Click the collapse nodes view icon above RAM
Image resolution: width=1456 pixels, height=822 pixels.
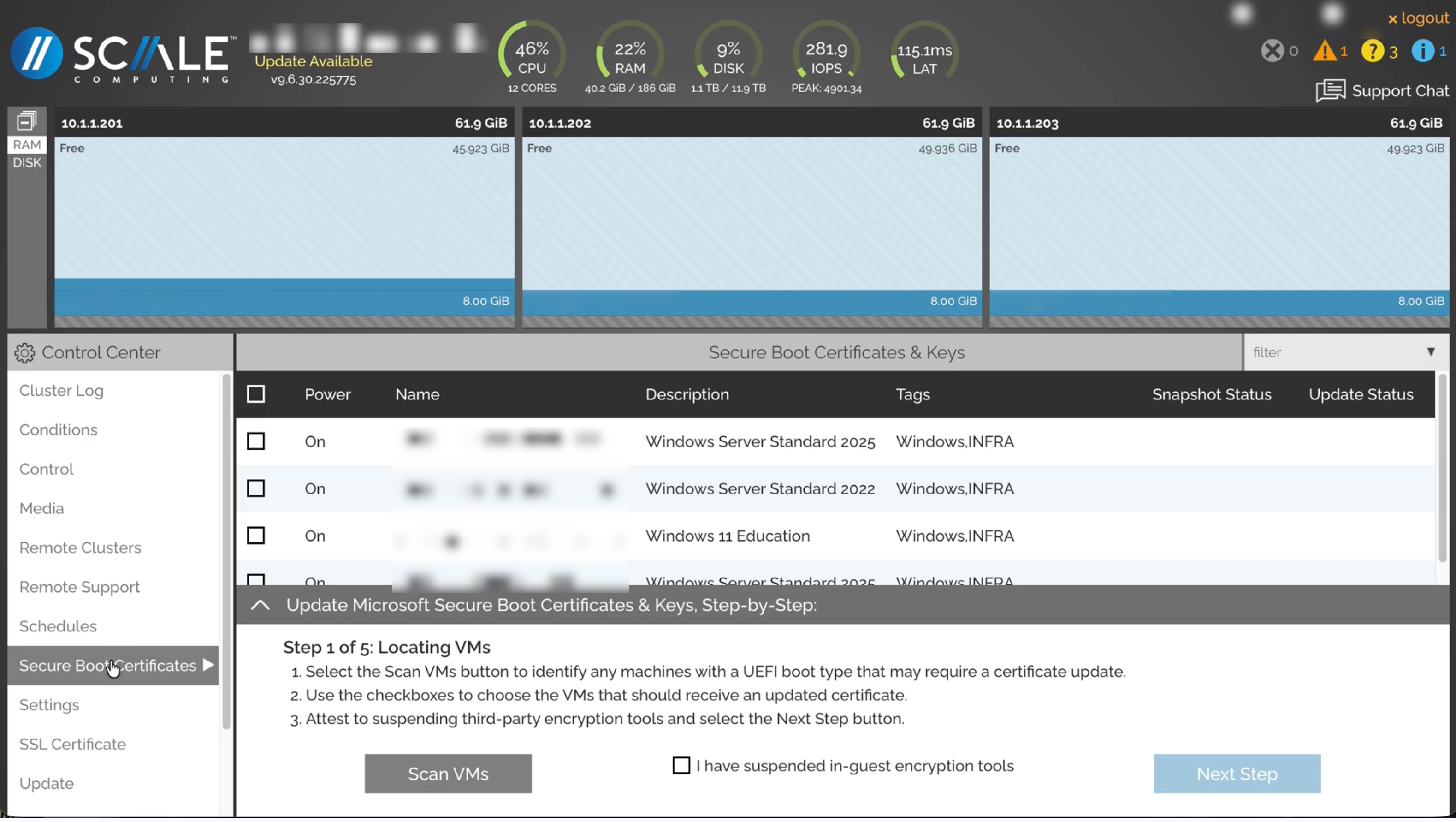(x=27, y=121)
